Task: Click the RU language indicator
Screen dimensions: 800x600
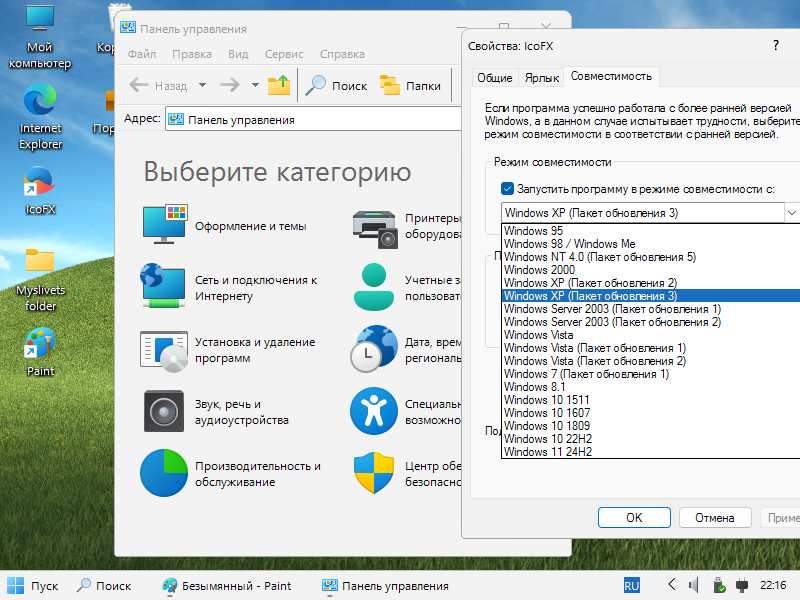Action: click(x=632, y=586)
